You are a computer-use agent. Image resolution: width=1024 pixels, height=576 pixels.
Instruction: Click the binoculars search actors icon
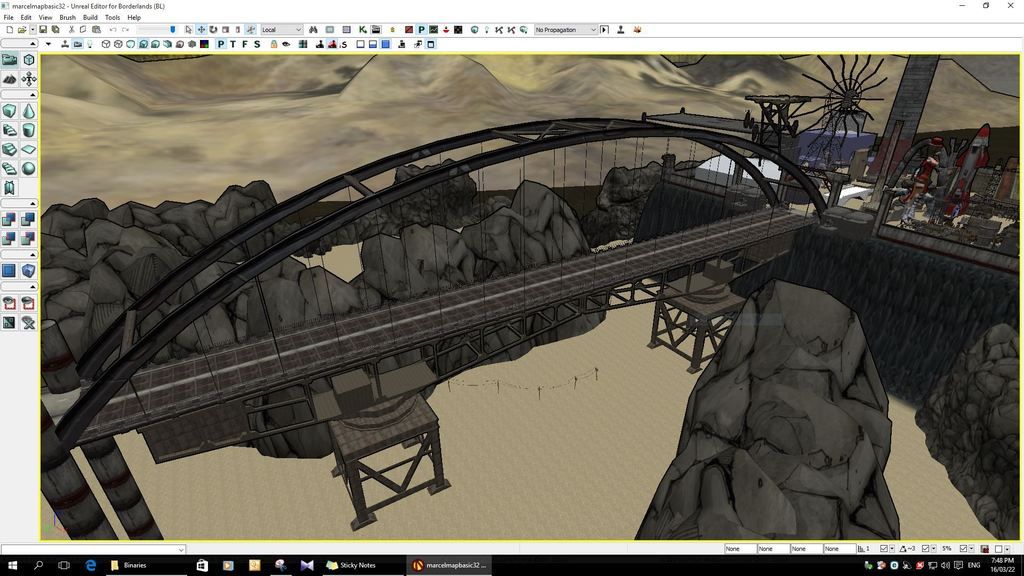313,29
